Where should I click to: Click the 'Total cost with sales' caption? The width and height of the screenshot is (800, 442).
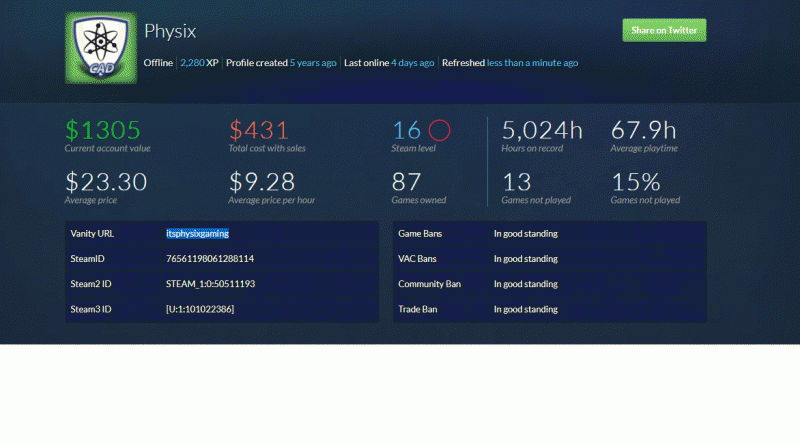pos(267,149)
